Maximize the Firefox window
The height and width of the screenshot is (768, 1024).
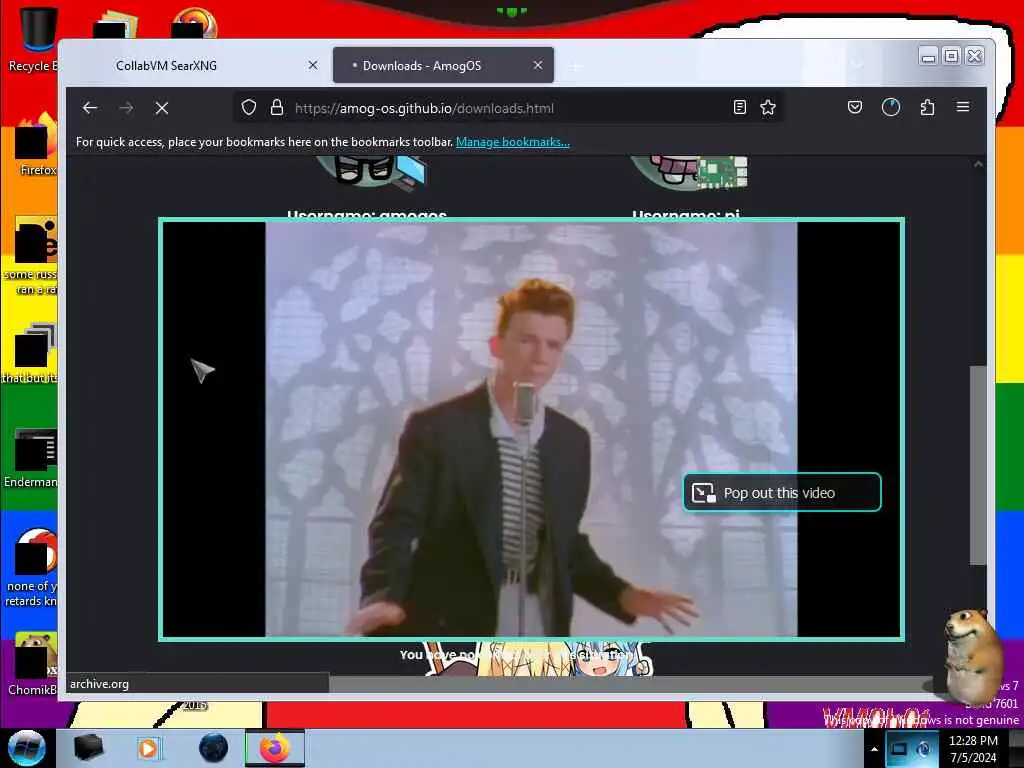(952, 56)
